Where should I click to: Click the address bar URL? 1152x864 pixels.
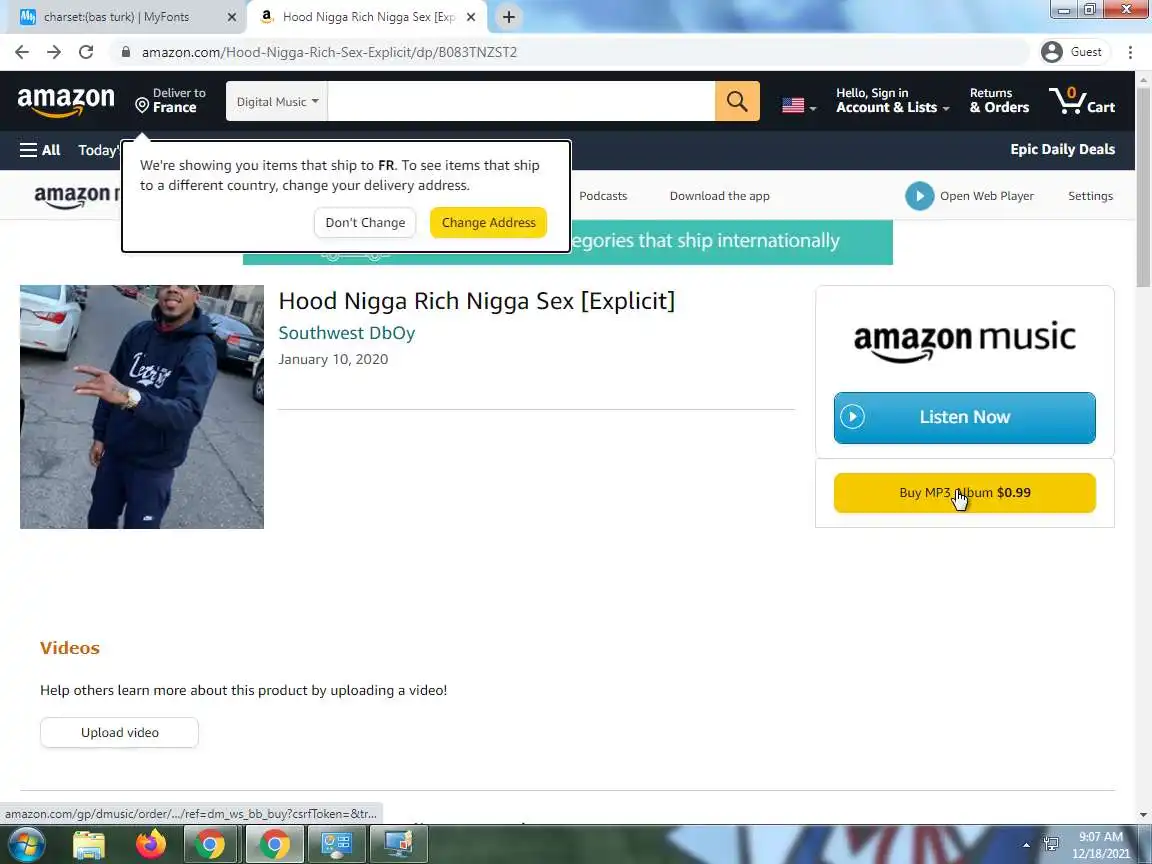coord(329,52)
